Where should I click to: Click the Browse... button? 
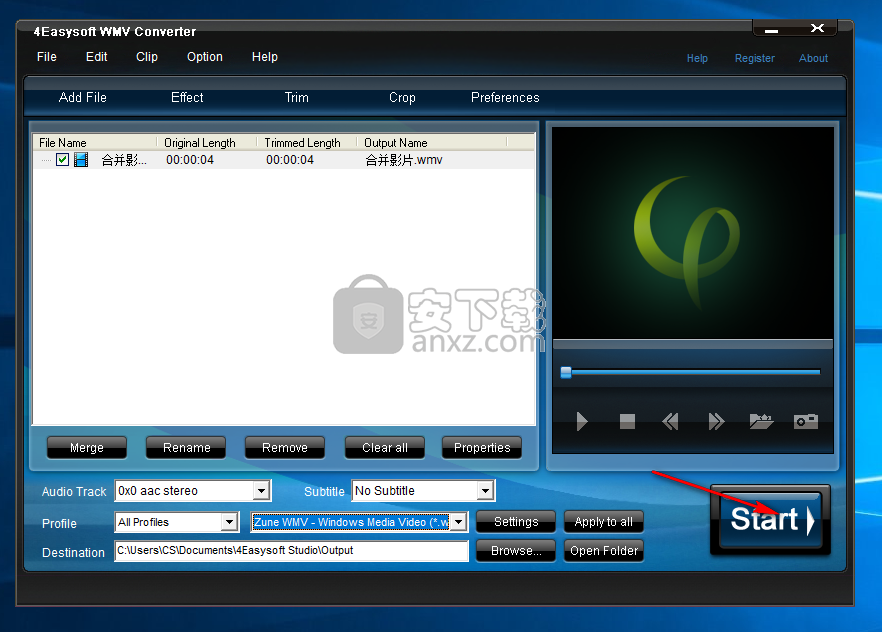pyautogui.click(x=516, y=550)
